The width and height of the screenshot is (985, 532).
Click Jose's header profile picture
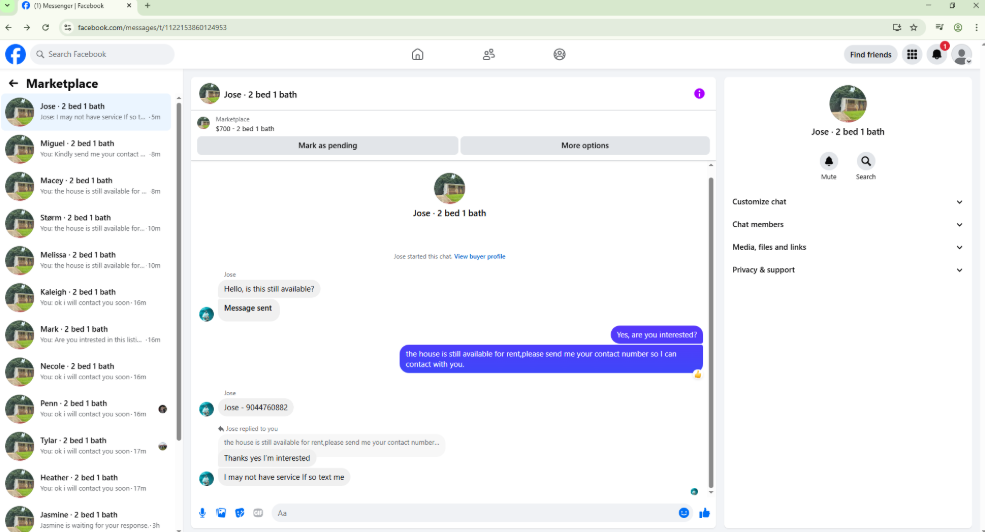point(209,94)
